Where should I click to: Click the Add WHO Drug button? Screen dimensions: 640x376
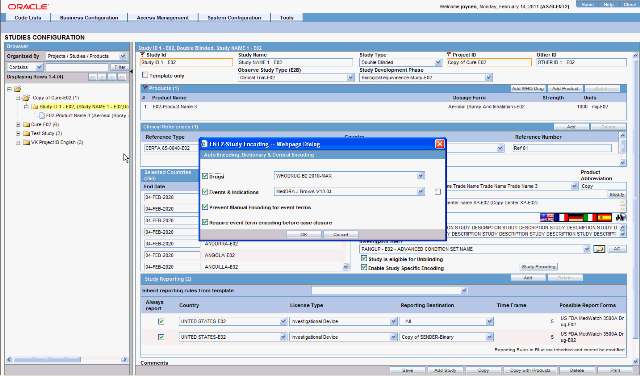[x=528, y=89]
